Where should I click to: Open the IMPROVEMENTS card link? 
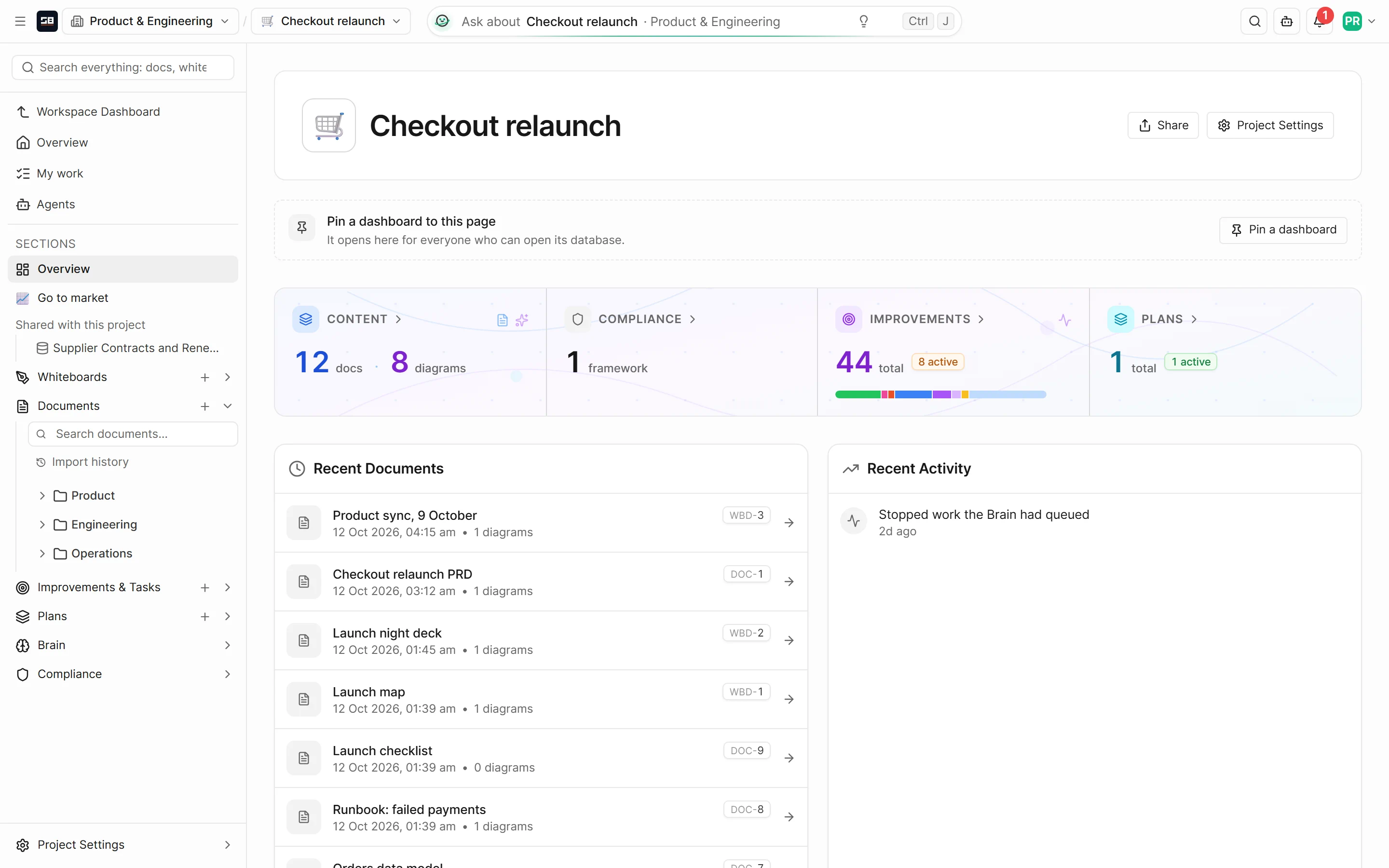pyautogui.click(x=927, y=319)
